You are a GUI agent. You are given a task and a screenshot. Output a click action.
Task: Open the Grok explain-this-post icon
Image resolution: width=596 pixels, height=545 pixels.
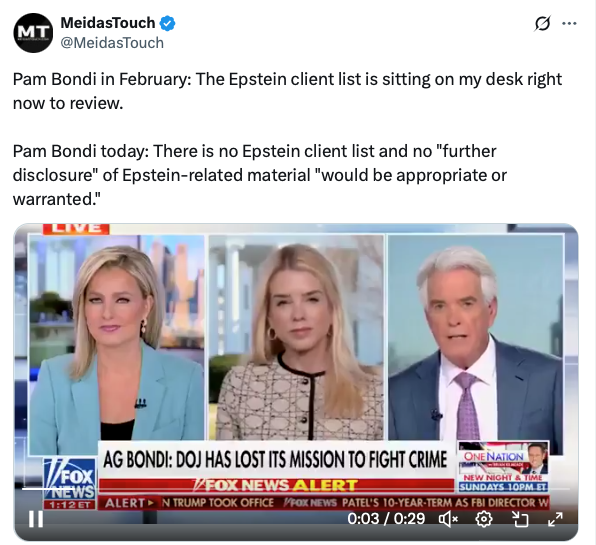542,24
